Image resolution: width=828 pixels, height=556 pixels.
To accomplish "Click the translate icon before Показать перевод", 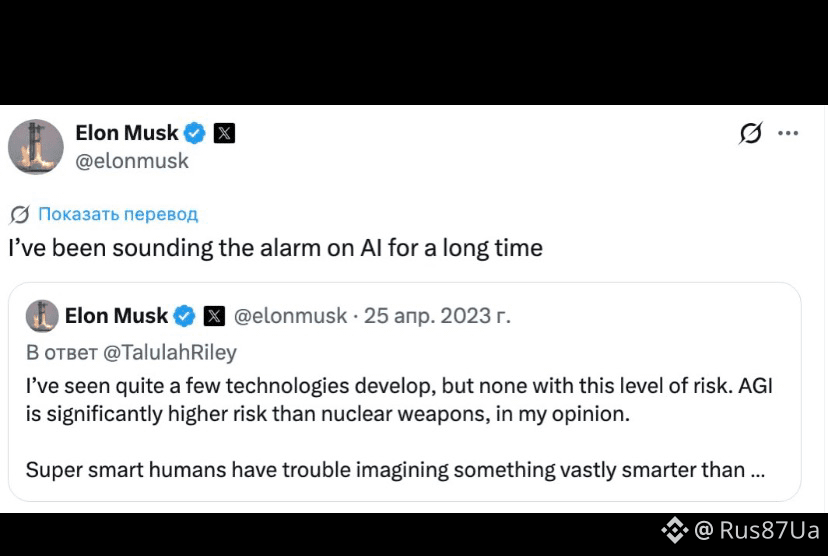I will point(20,214).
